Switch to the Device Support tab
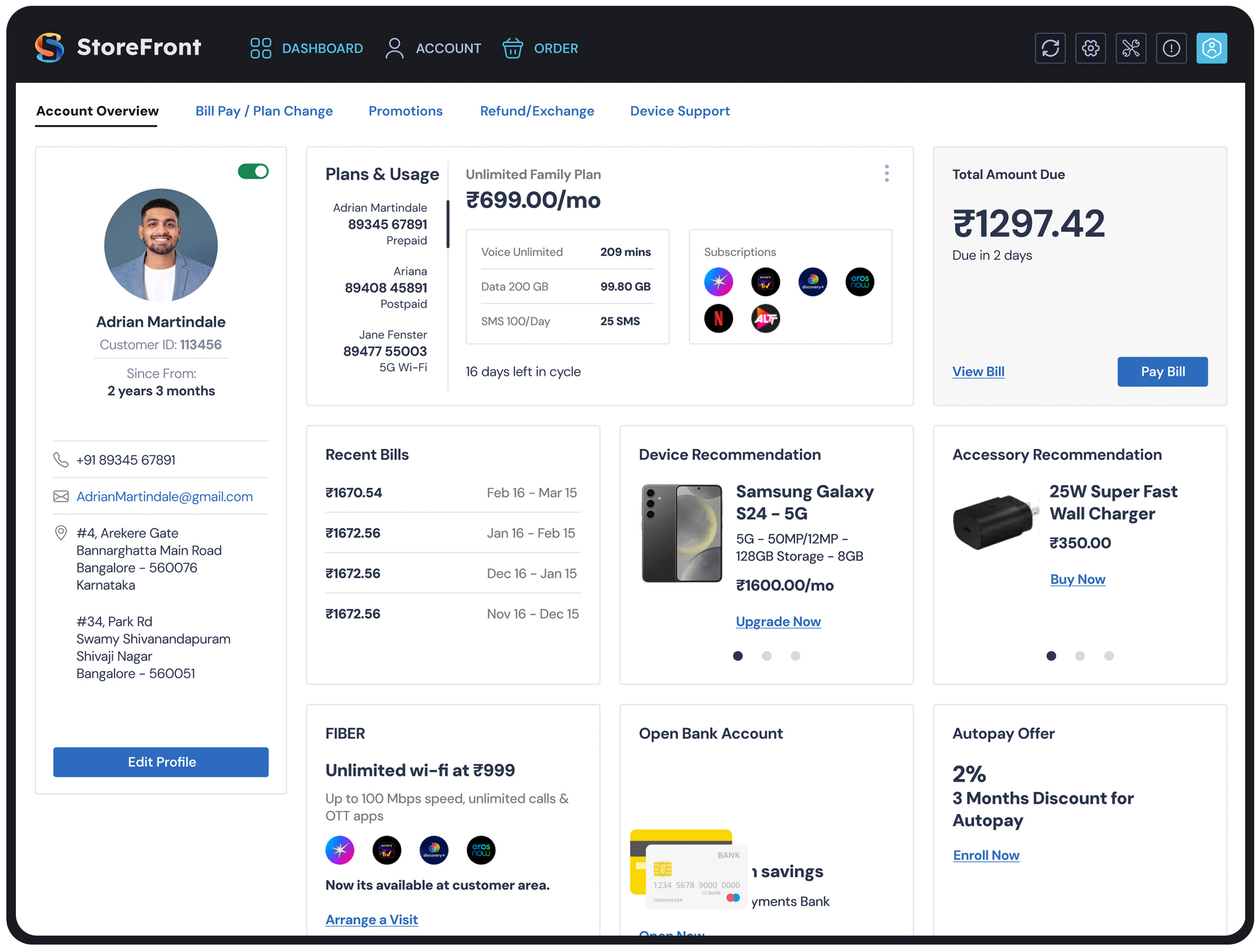This screenshot has height=952, width=1260. [x=680, y=110]
